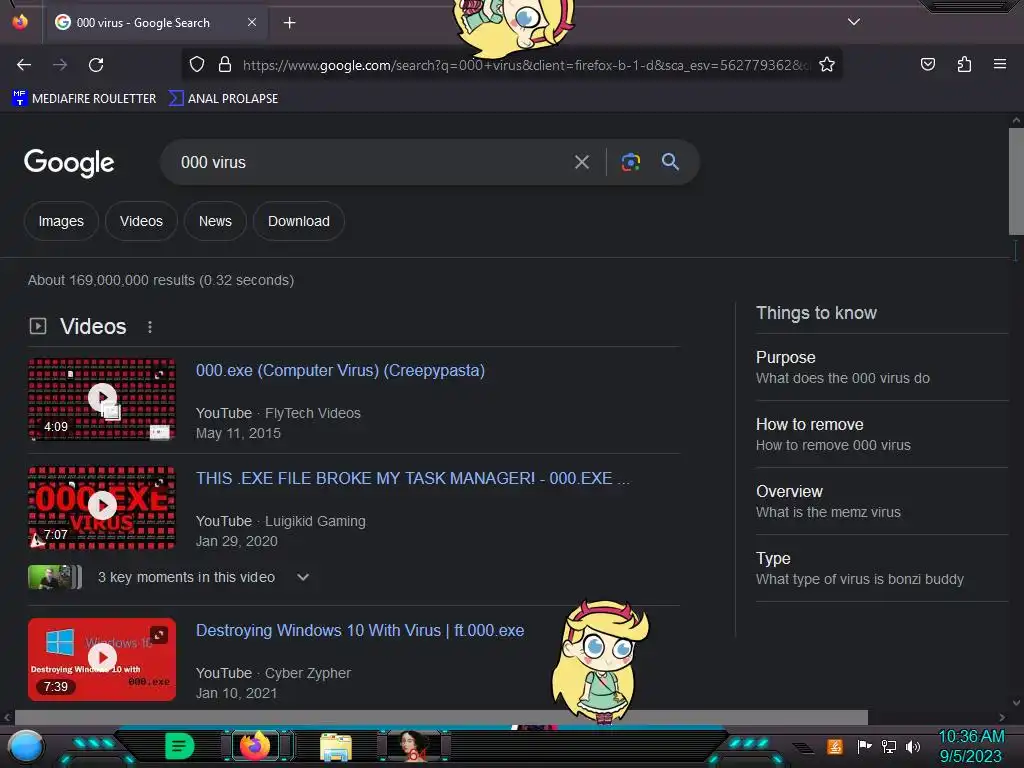Image resolution: width=1024 pixels, height=768 pixels.
Task: Open the key moments preview thumbnail
Action: coord(55,577)
